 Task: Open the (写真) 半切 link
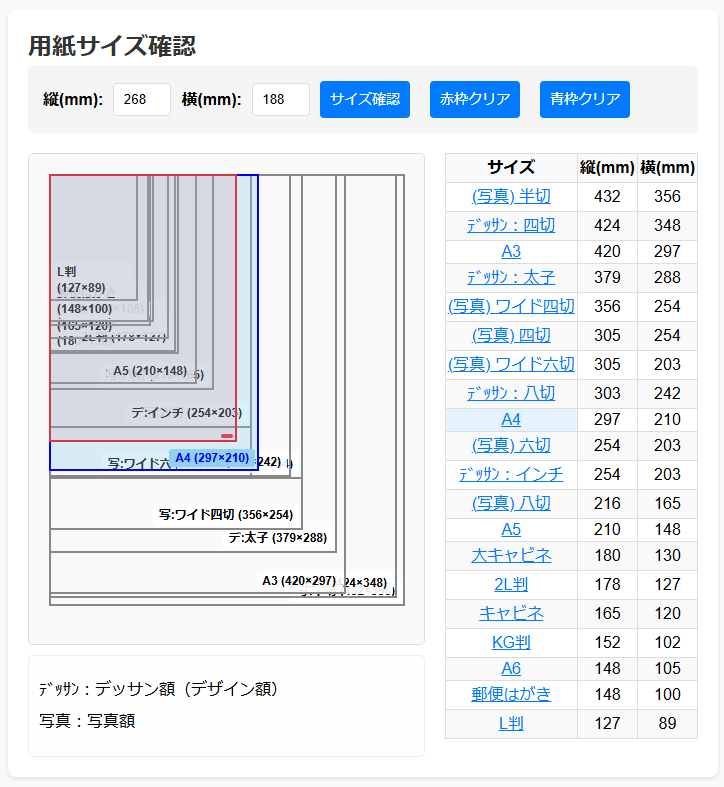511,196
